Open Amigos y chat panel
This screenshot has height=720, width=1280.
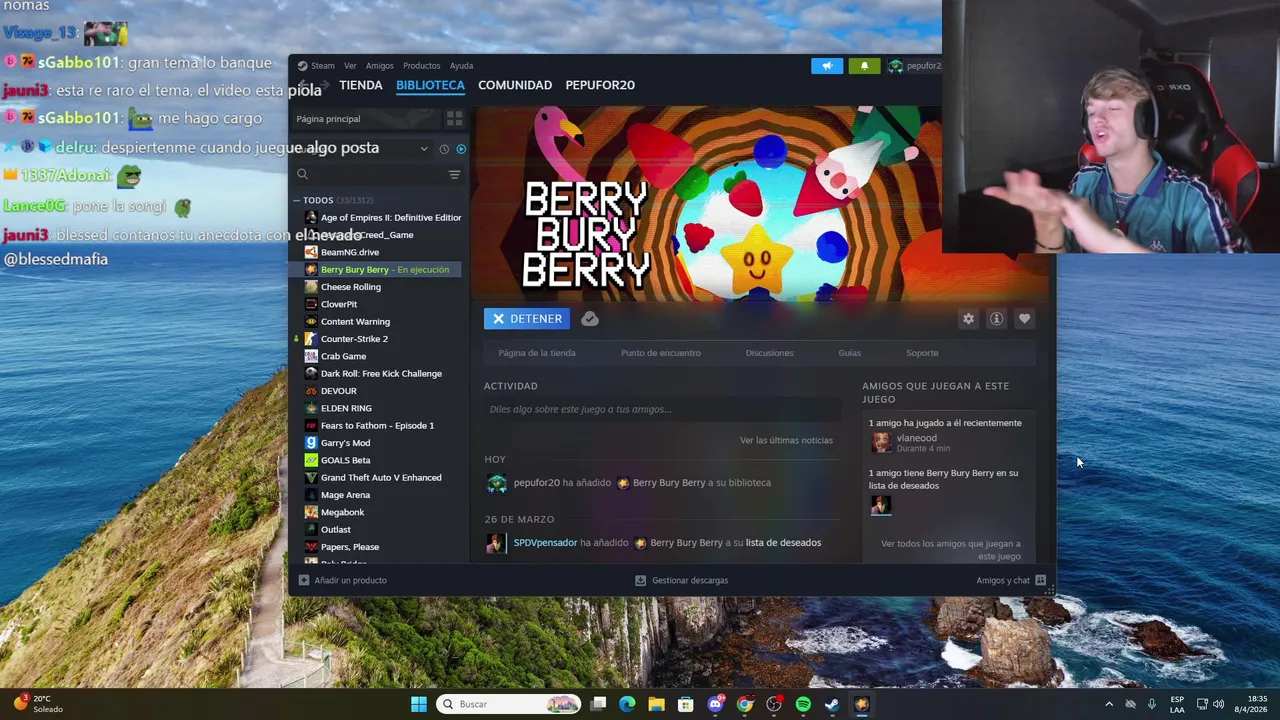pos(1011,580)
